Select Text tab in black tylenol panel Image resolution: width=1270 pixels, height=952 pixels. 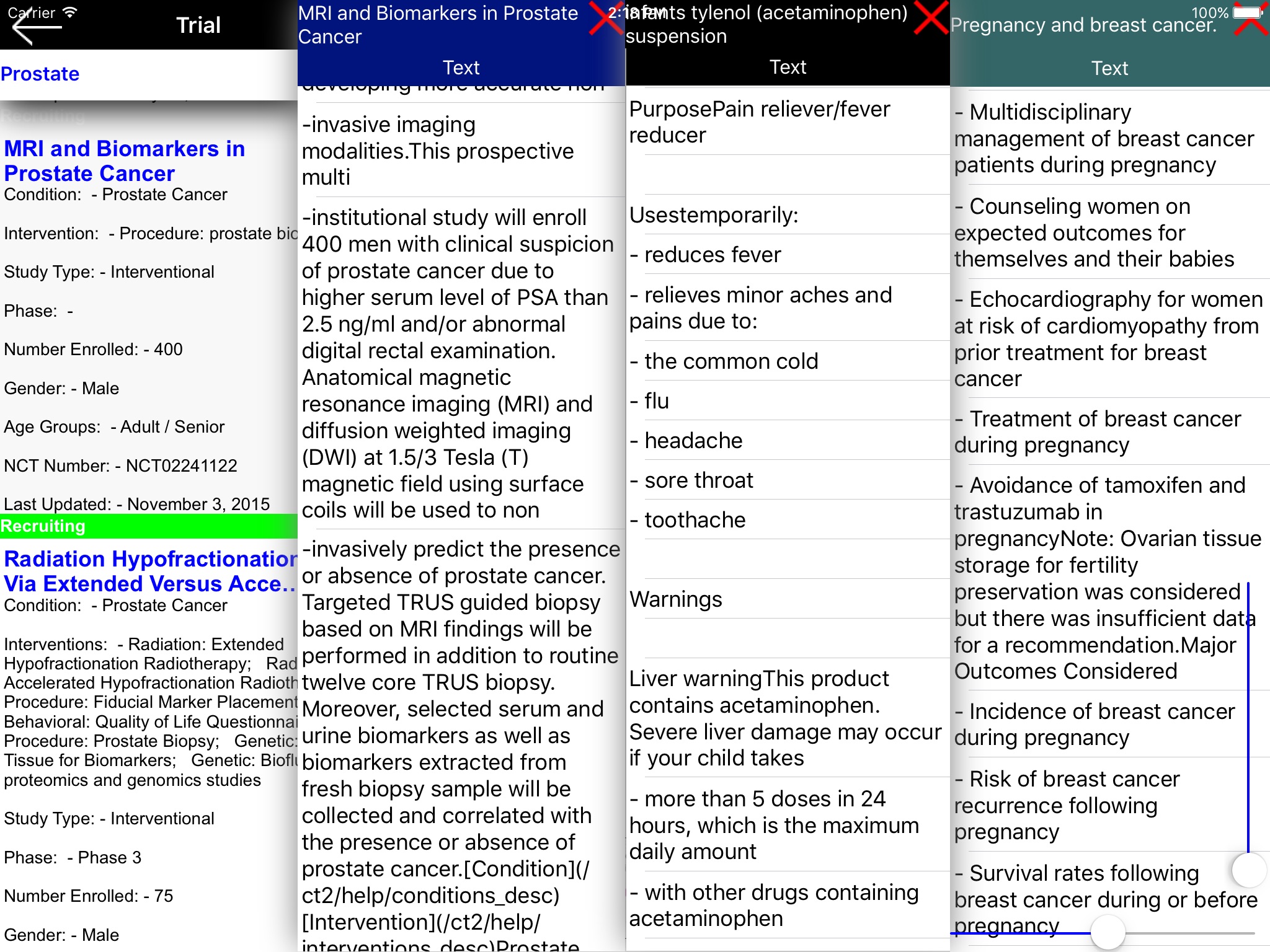coord(788,67)
